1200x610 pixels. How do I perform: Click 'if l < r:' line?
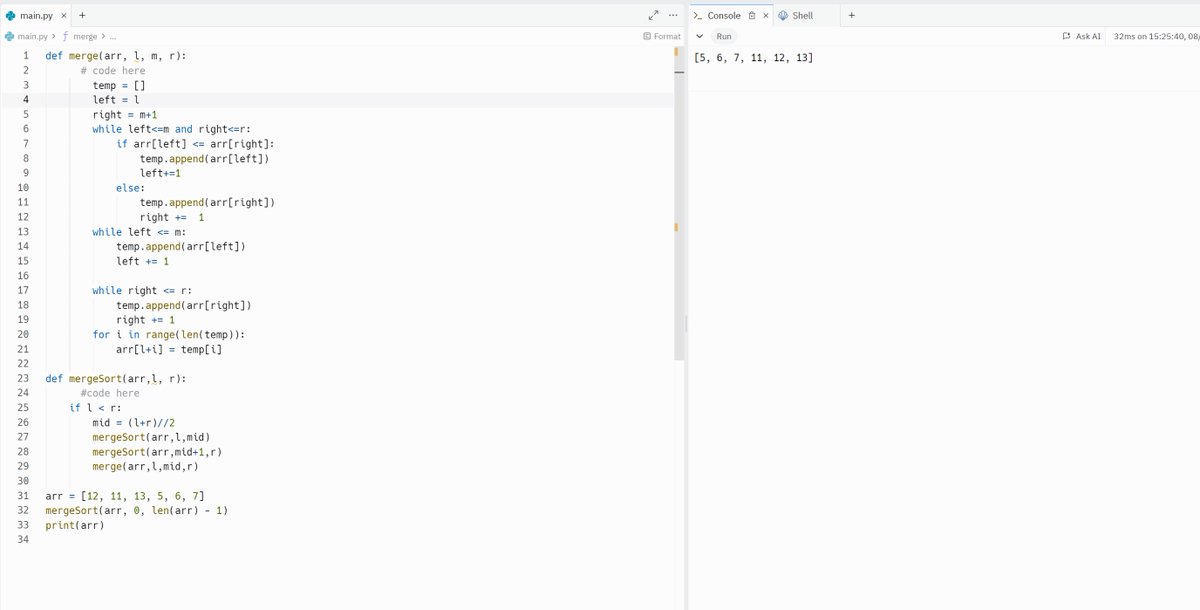[95, 408]
